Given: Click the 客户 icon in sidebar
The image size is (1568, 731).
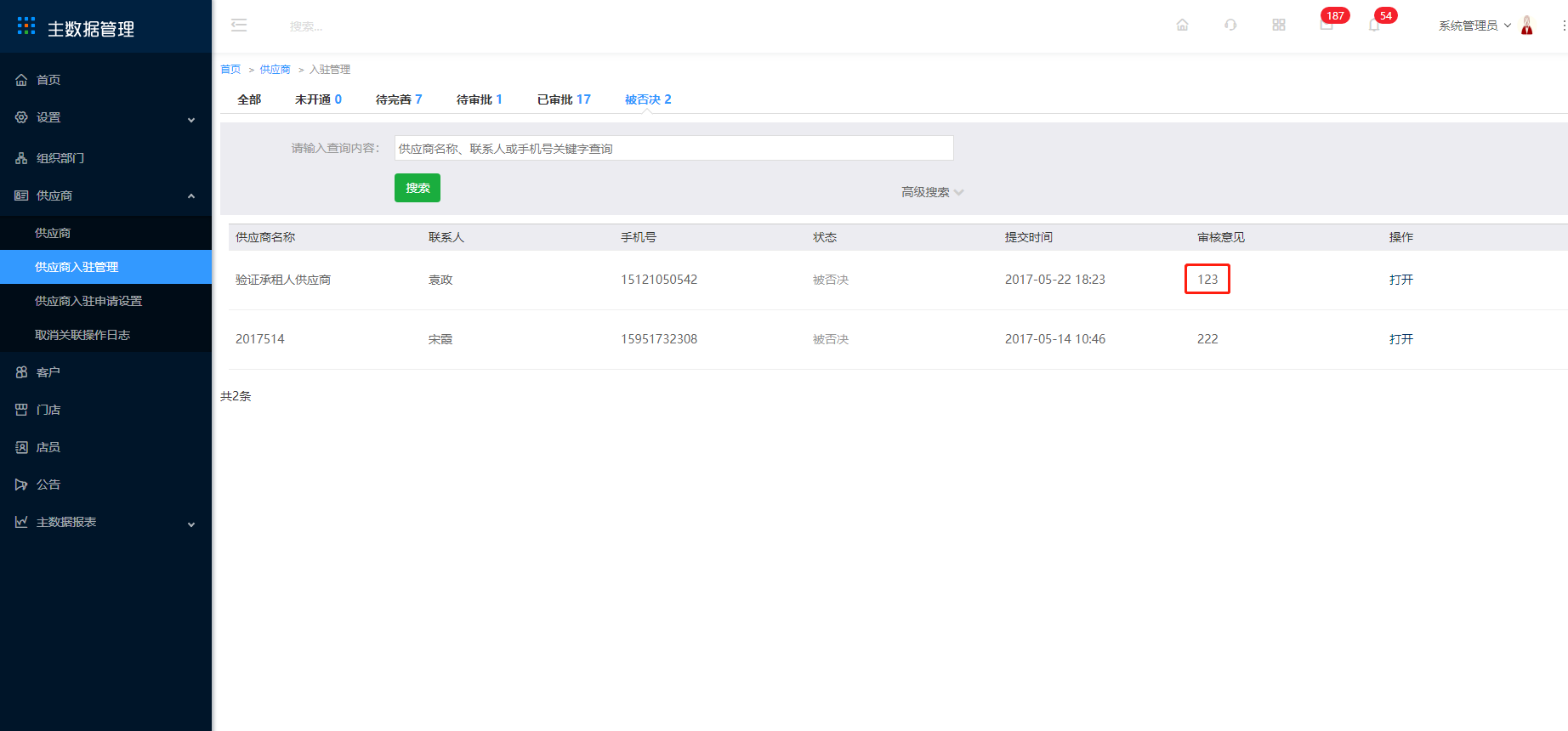Looking at the screenshot, I should click(21, 372).
